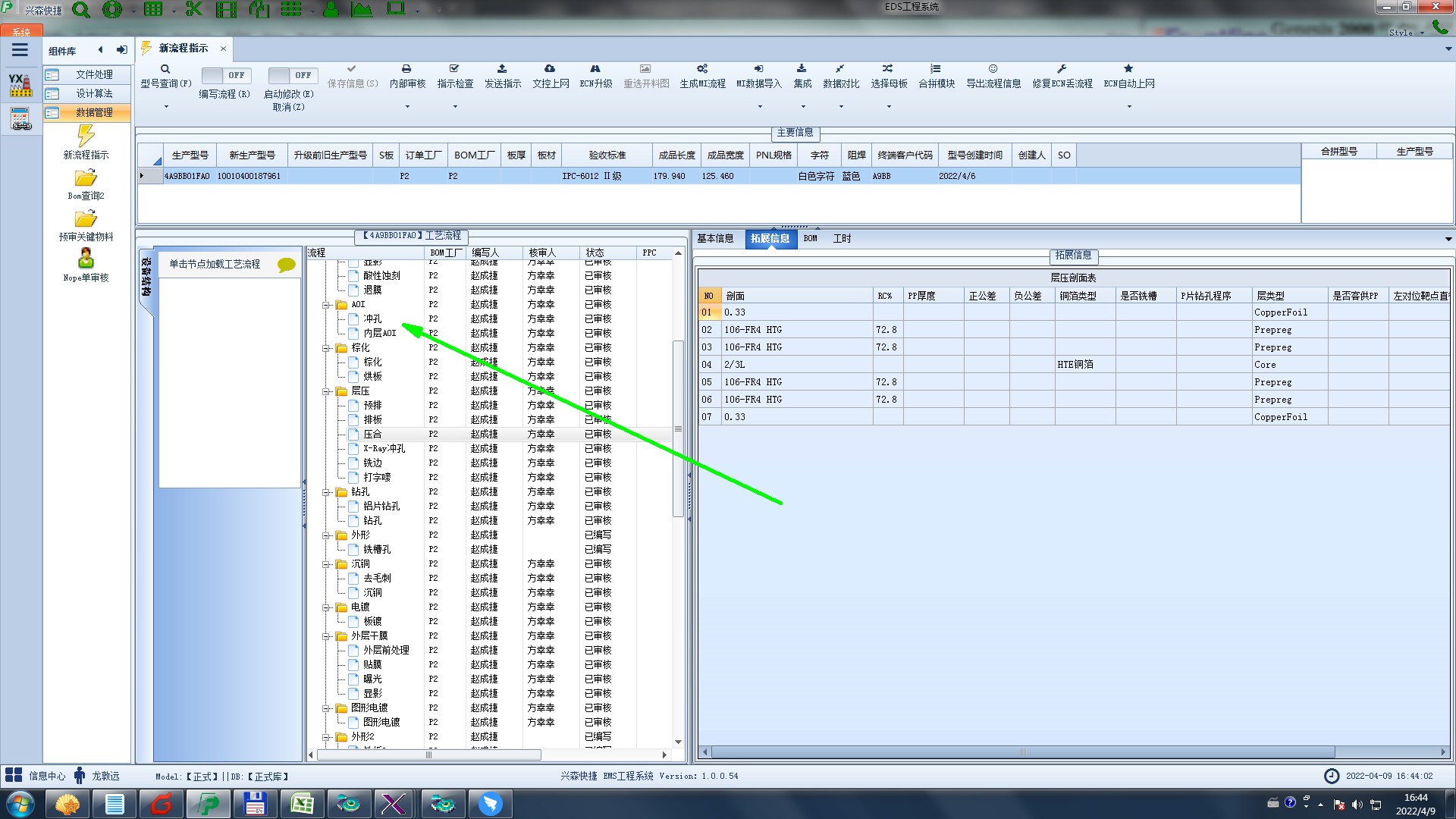Click the 数据对比 toolbar icon
Image resolution: width=1456 pixels, height=819 pixels.
pos(840,69)
